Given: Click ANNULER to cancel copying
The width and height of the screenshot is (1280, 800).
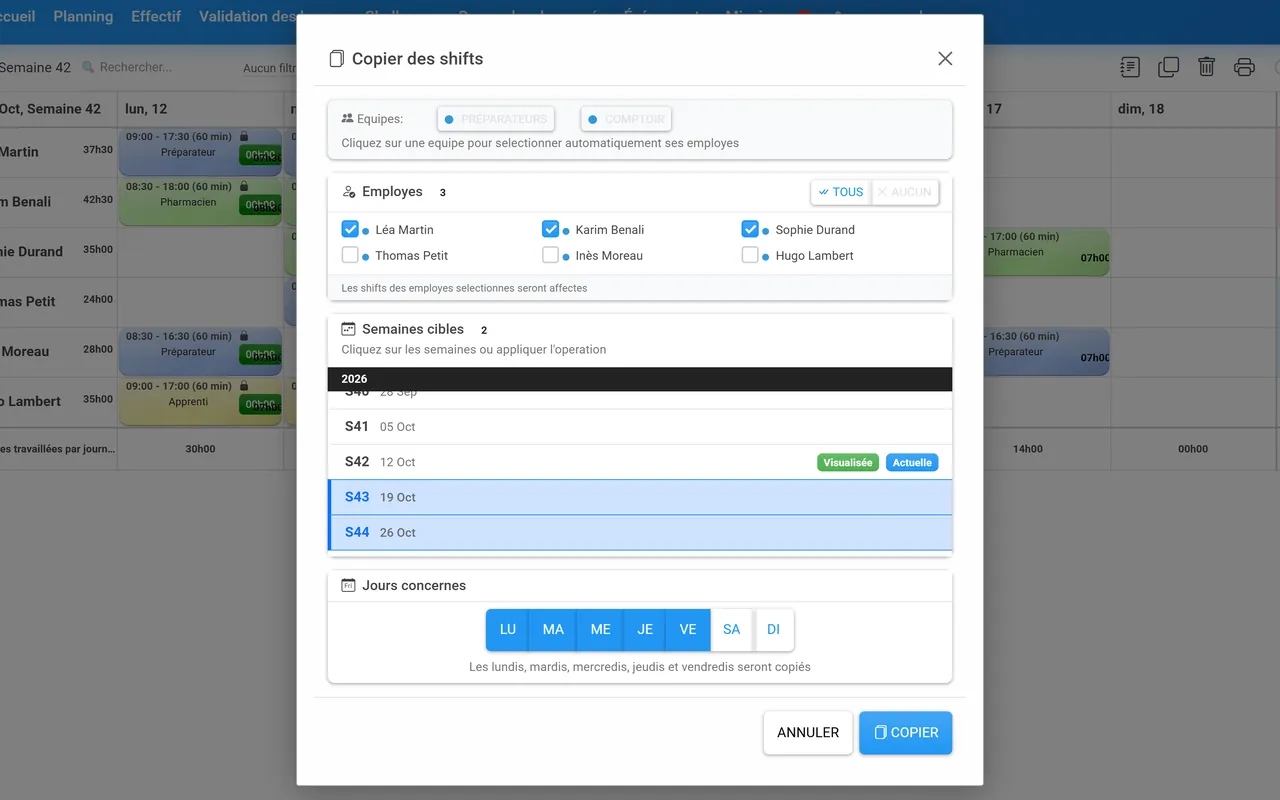Looking at the screenshot, I should click(x=808, y=733).
